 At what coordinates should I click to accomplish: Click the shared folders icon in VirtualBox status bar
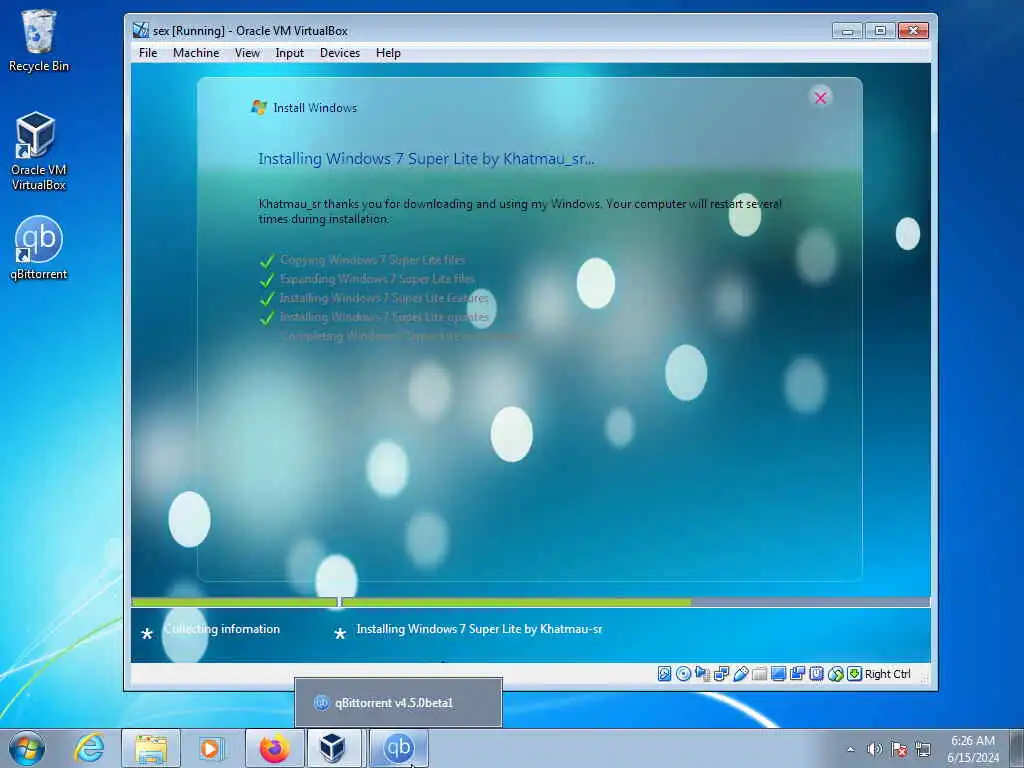tap(759, 674)
